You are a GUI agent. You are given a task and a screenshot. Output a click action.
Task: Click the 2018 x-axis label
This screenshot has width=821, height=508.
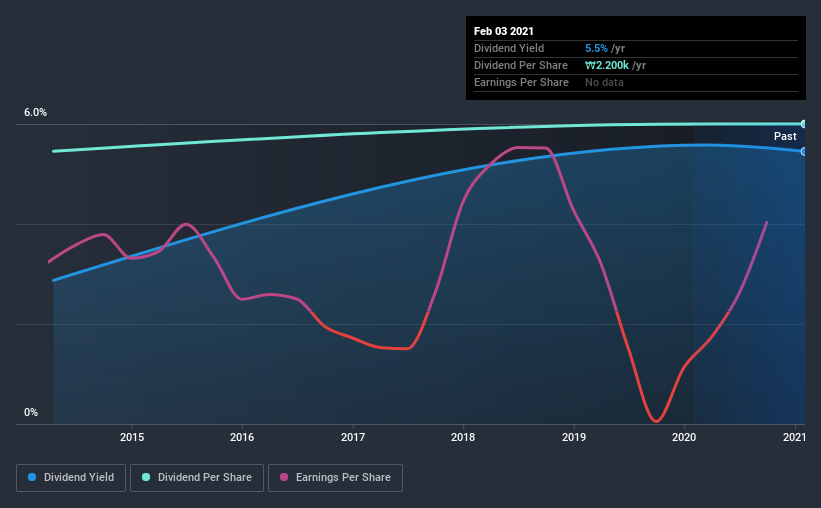(x=463, y=437)
